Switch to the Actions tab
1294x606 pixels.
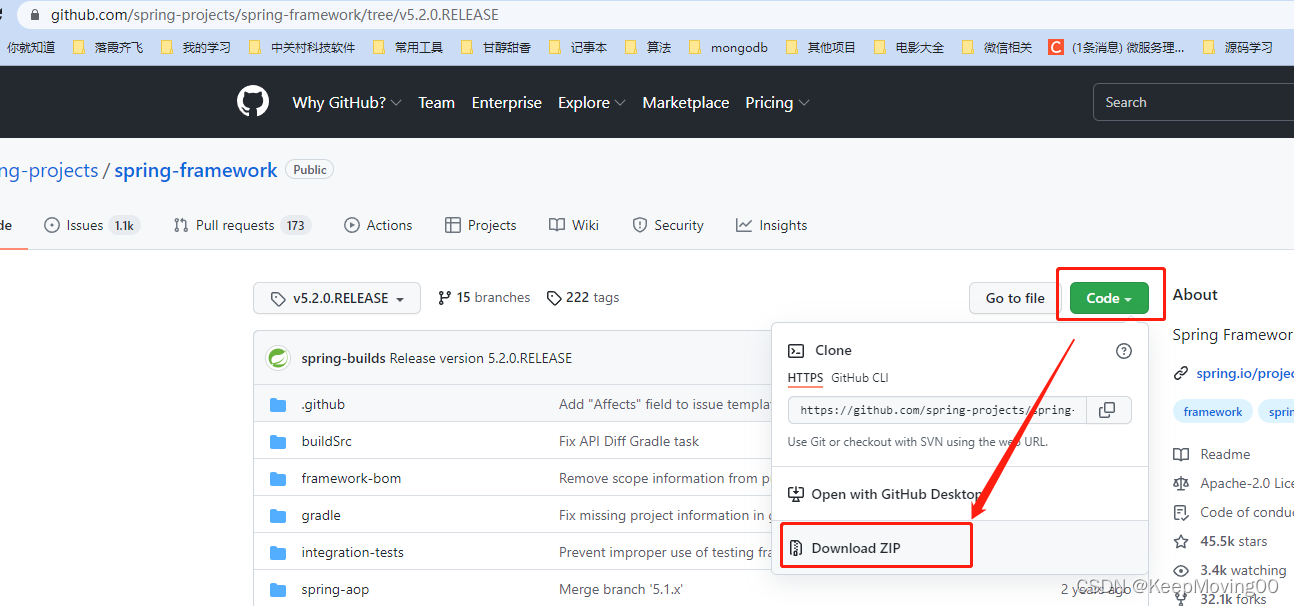click(x=378, y=225)
